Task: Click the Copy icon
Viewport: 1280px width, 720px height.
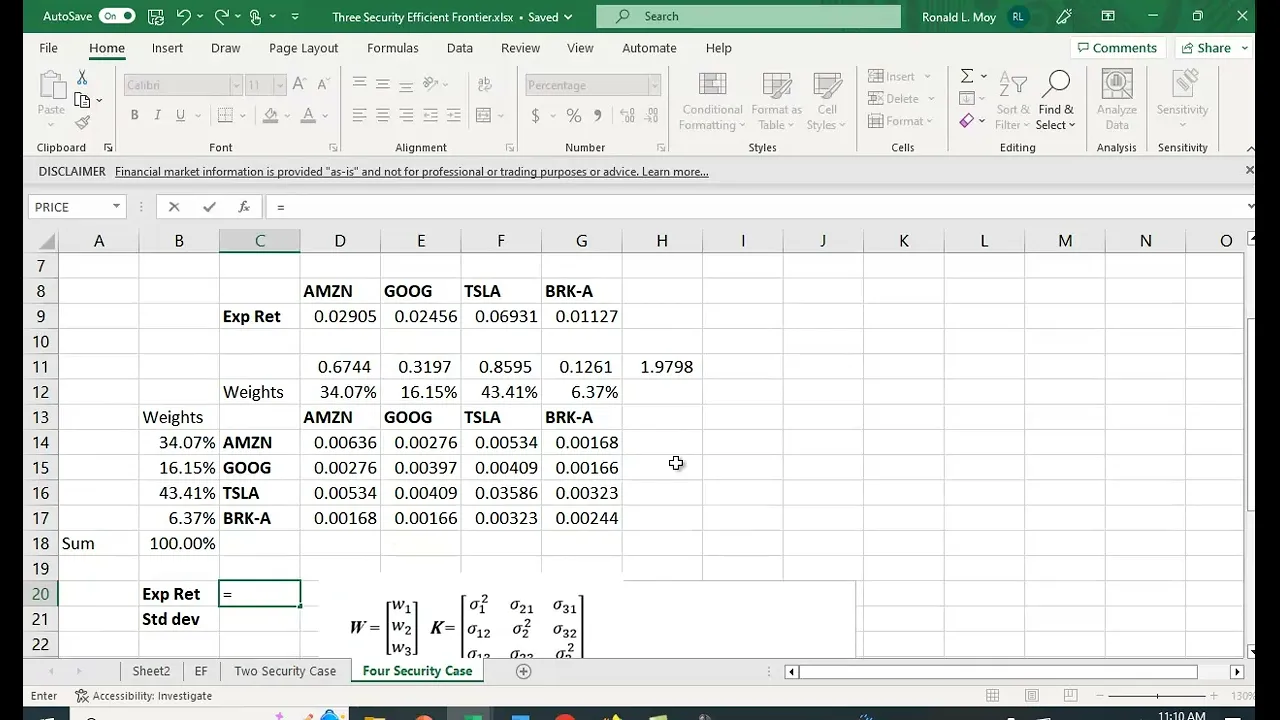Action: [82, 100]
